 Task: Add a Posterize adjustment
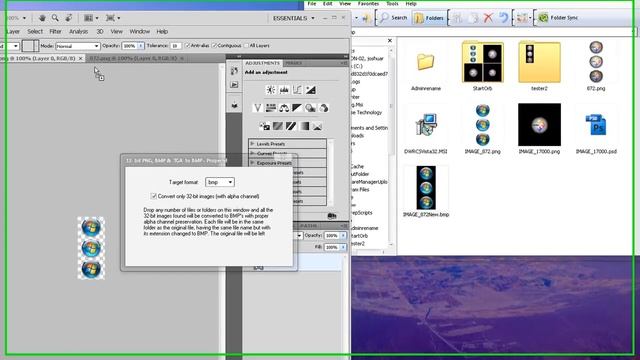[278, 126]
